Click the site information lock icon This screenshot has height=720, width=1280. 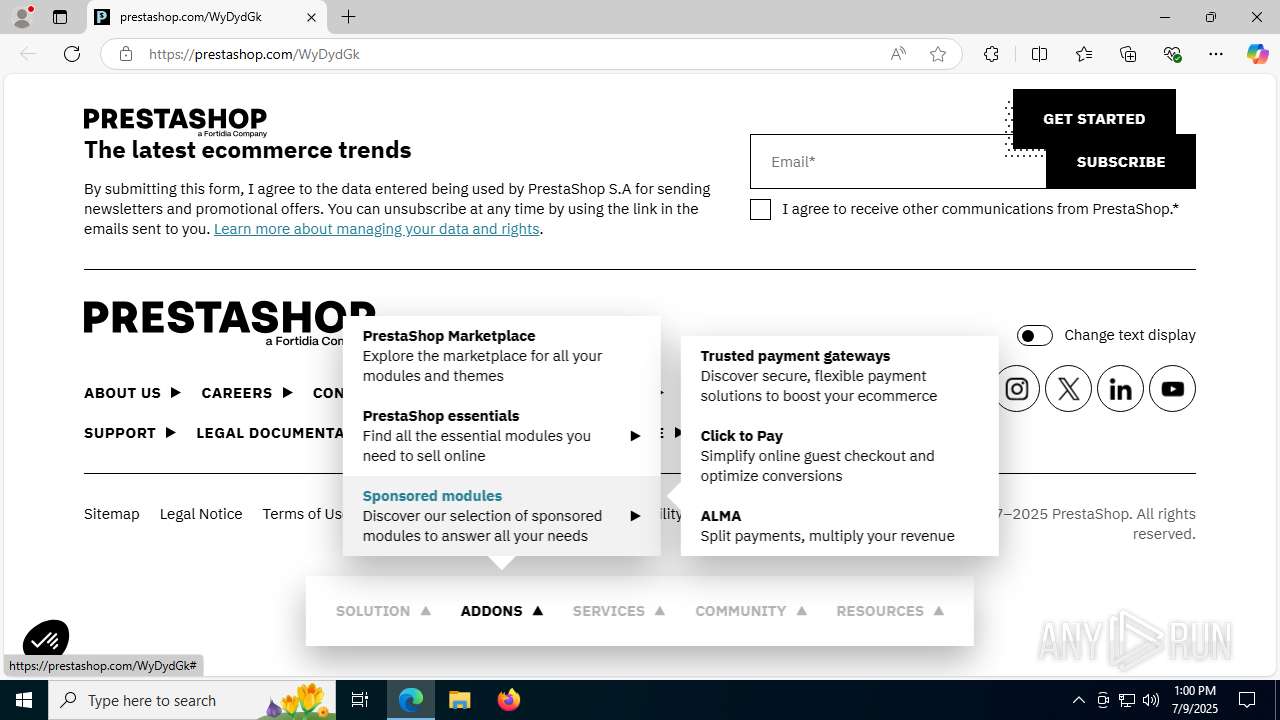[x=126, y=54]
